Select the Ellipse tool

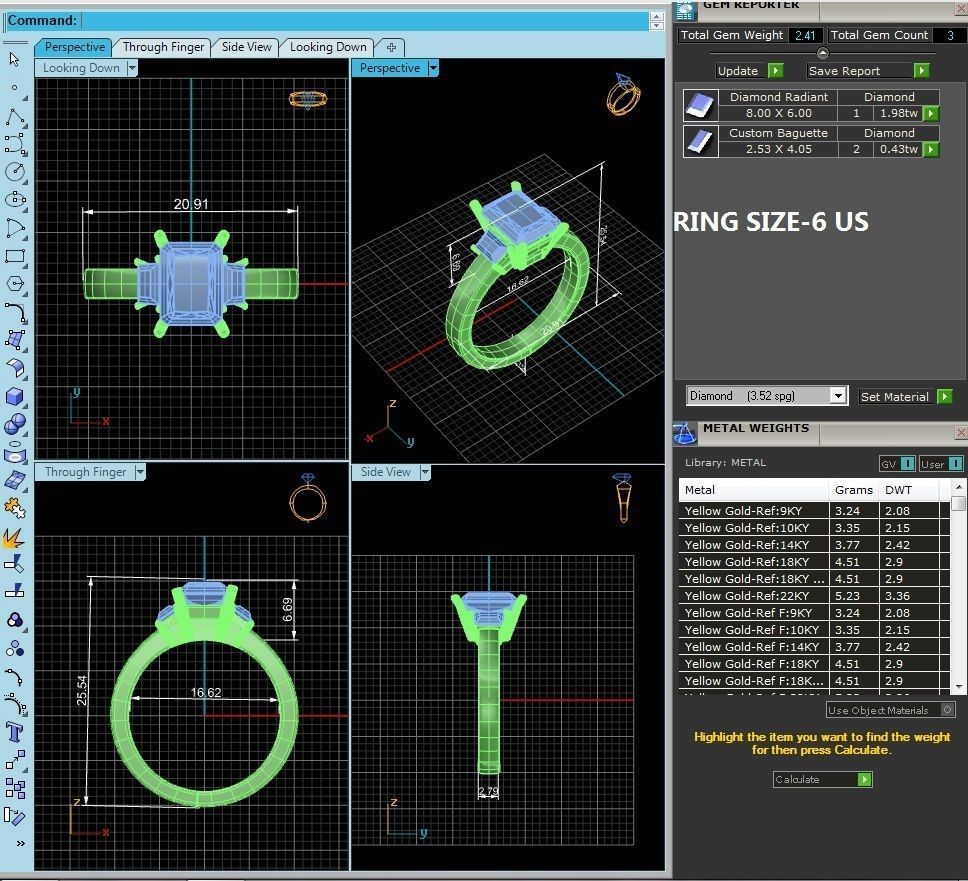(x=15, y=199)
